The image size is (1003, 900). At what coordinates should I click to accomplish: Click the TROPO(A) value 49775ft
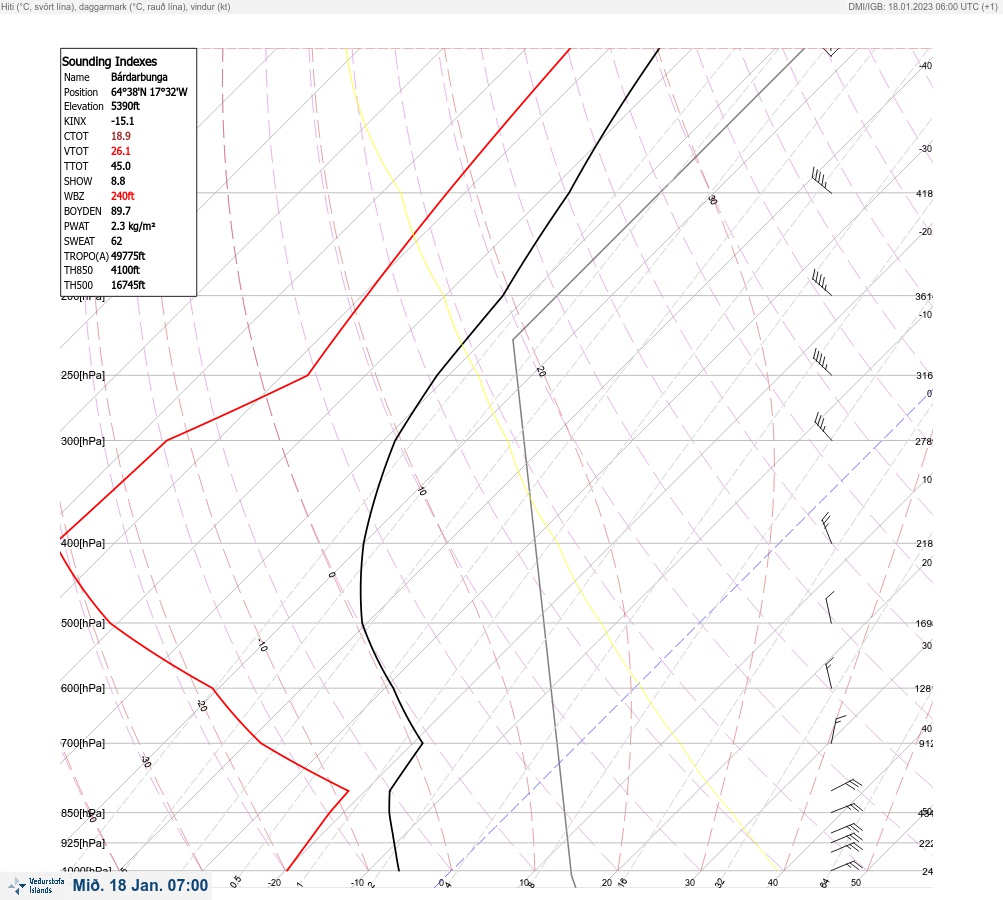click(x=128, y=256)
